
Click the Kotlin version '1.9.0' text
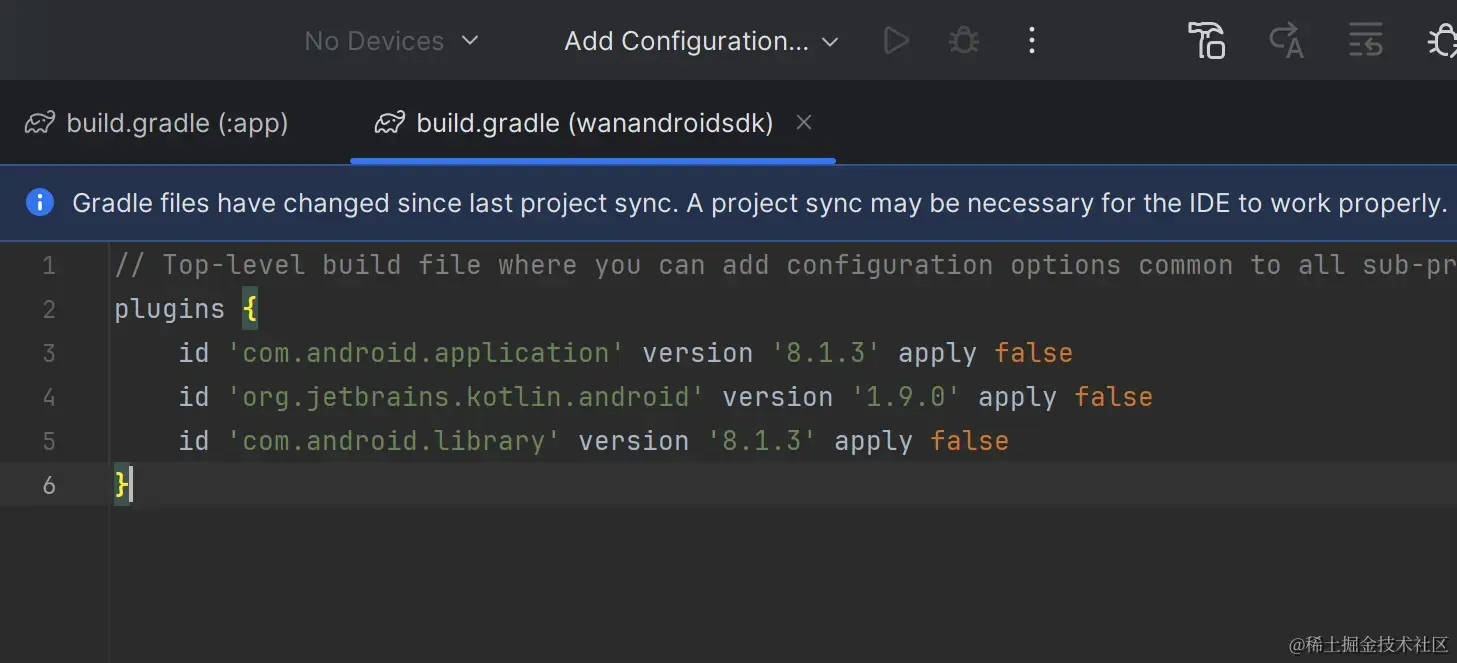[x=906, y=397]
